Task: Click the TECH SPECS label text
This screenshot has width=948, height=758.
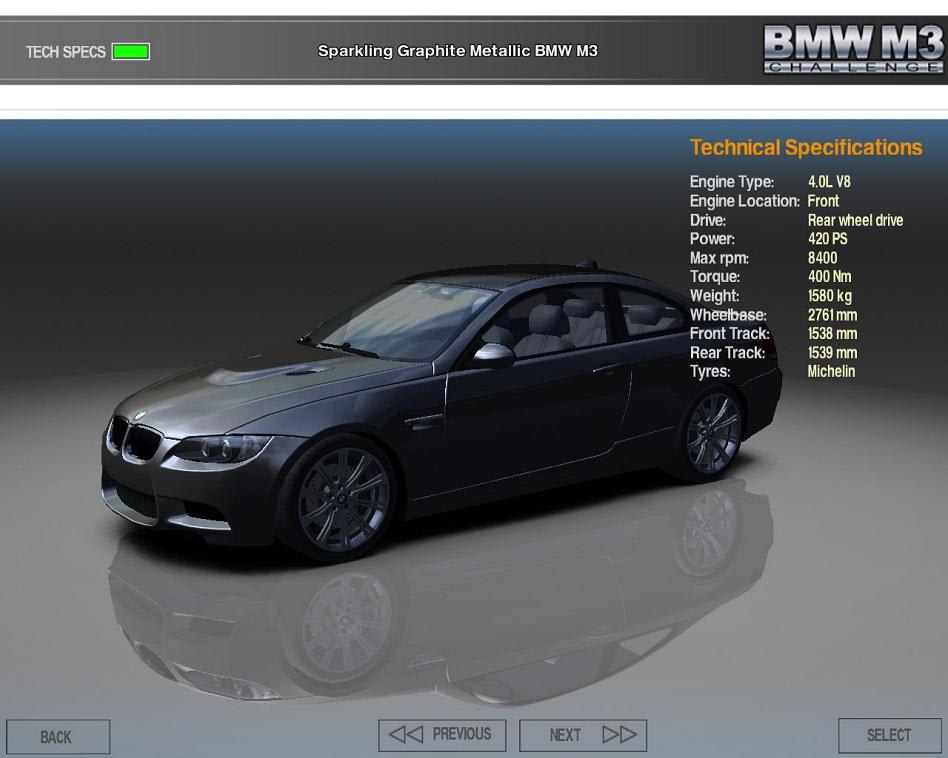Action: pos(65,52)
